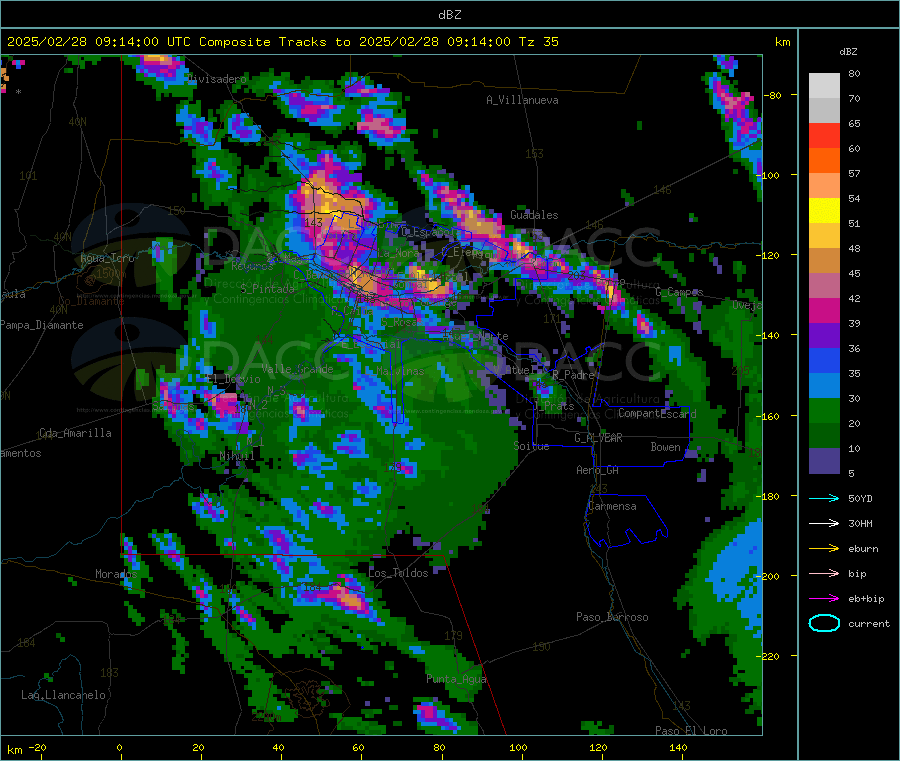This screenshot has height=761, width=900.
Task: Click the Punta_Agua map label
Action: tap(456, 680)
